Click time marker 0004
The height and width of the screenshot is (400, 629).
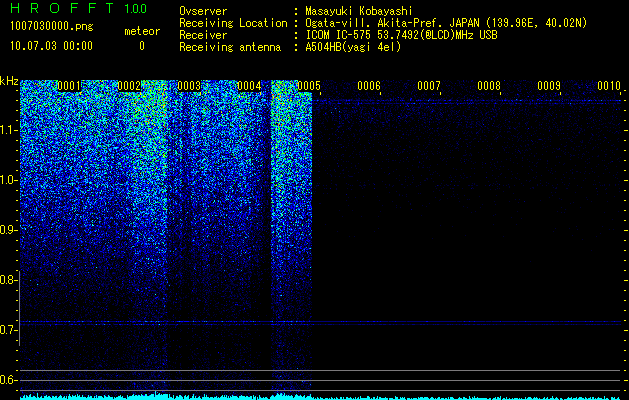[x=249, y=86]
